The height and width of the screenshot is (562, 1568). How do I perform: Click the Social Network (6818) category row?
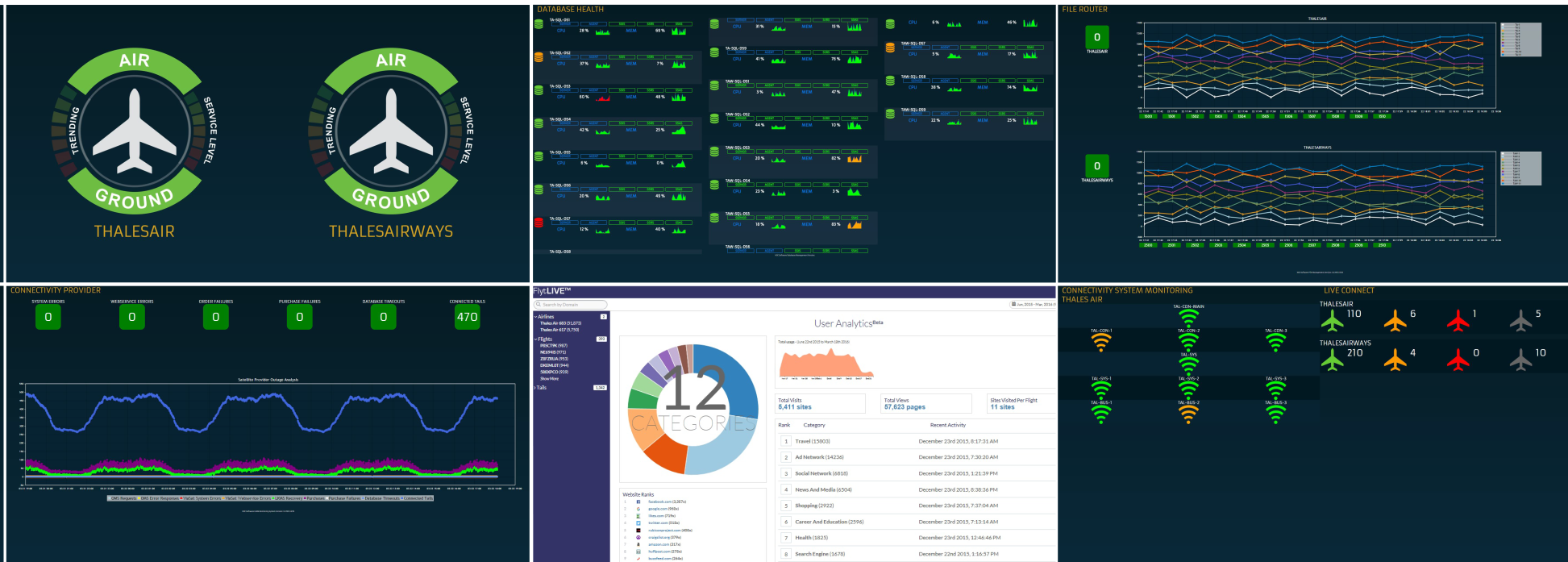point(916,473)
